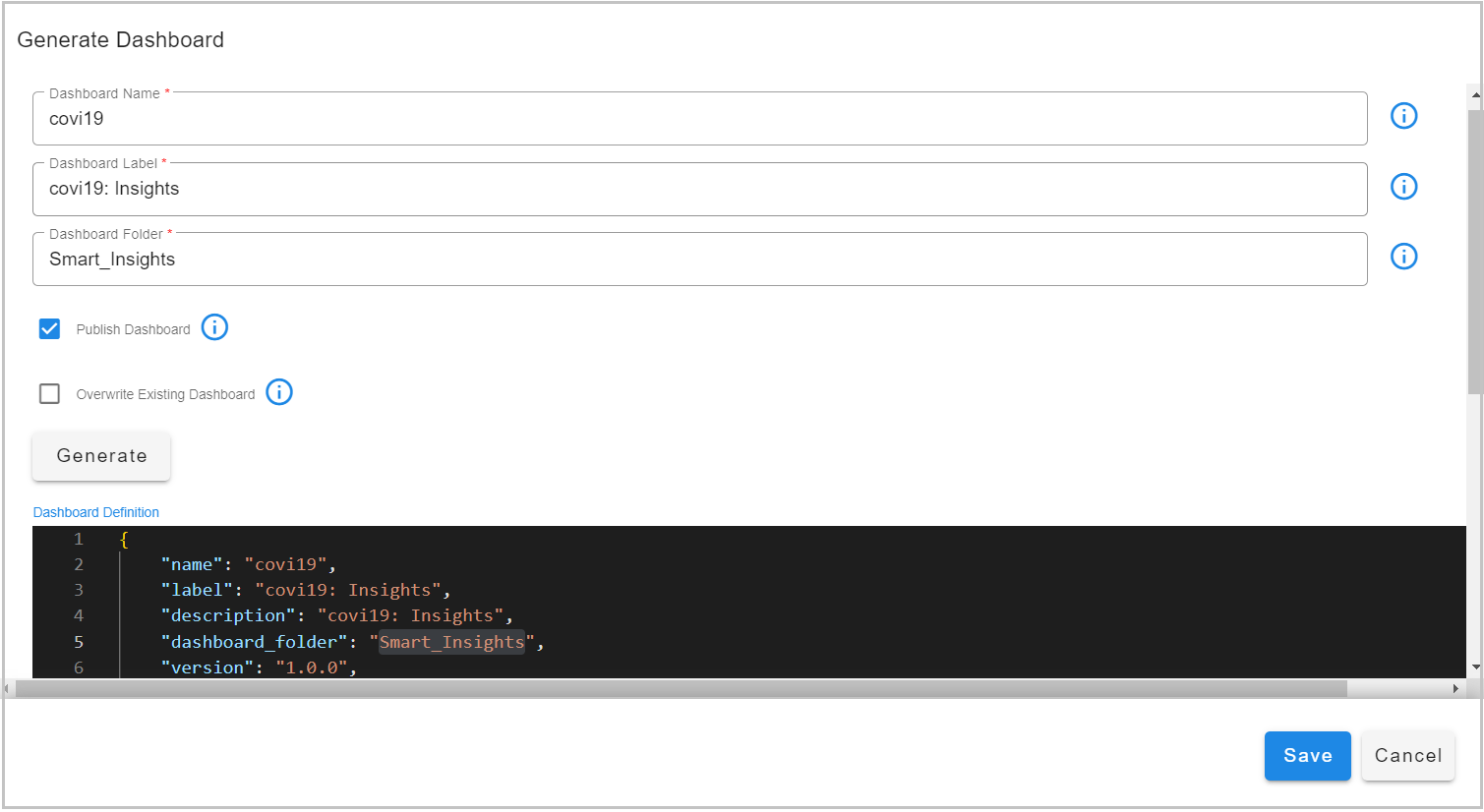1484x812 pixels.
Task: Click inside the Dashboard Folder input field
Action: click(x=393, y=259)
